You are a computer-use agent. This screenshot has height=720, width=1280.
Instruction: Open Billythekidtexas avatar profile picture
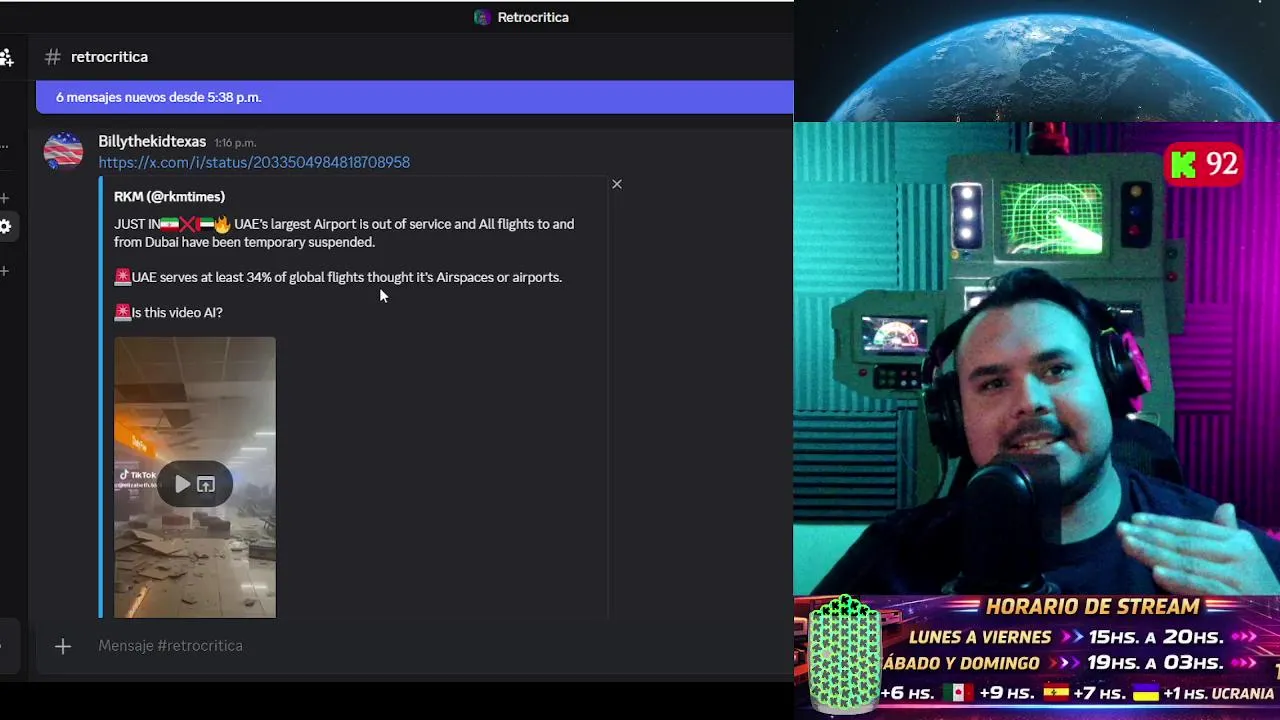tap(63, 151)
